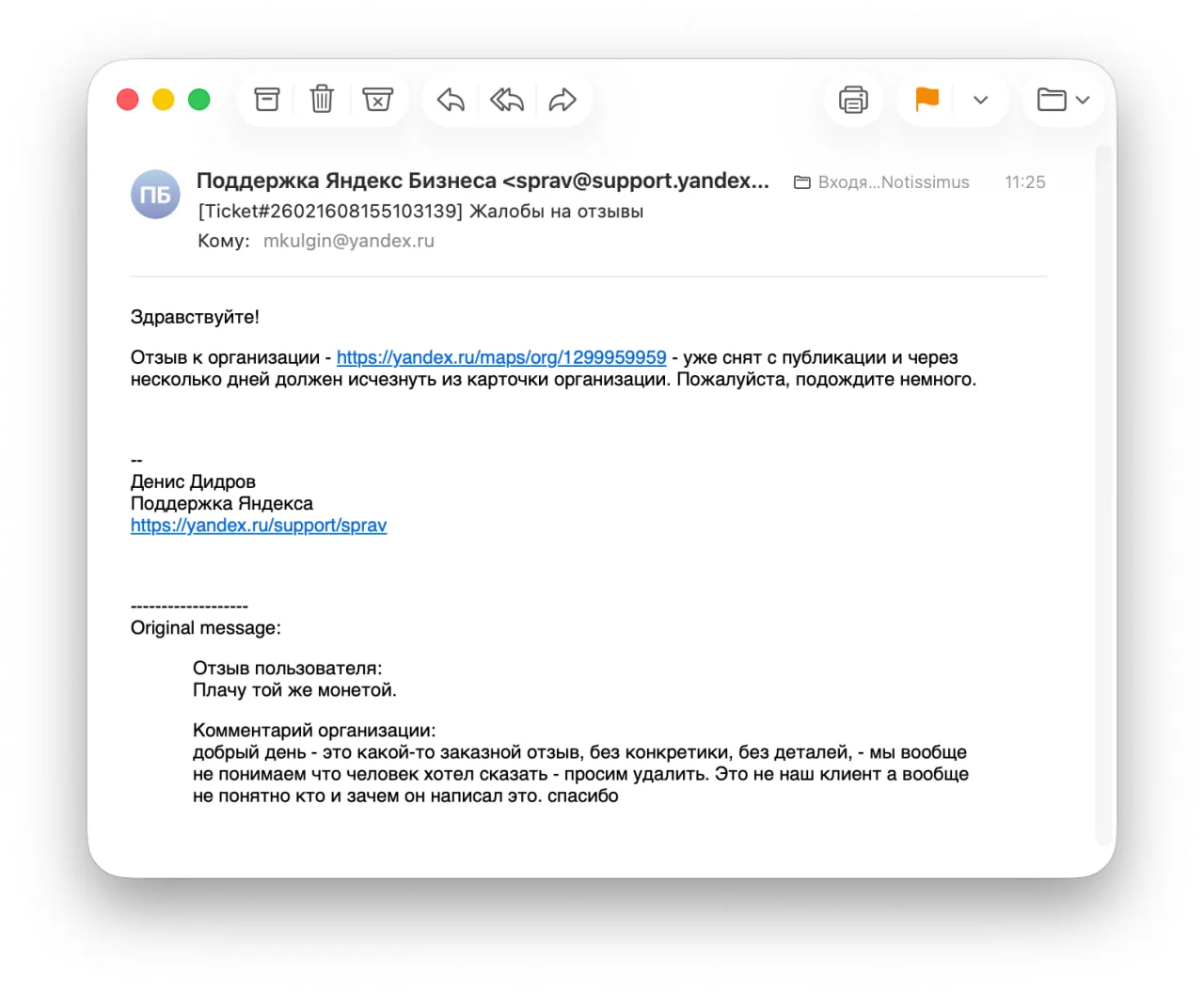Reply to Поддержка Яндекс Бизнеса
The height and width of the screenshot is (993, 1204).
point(451,100)
